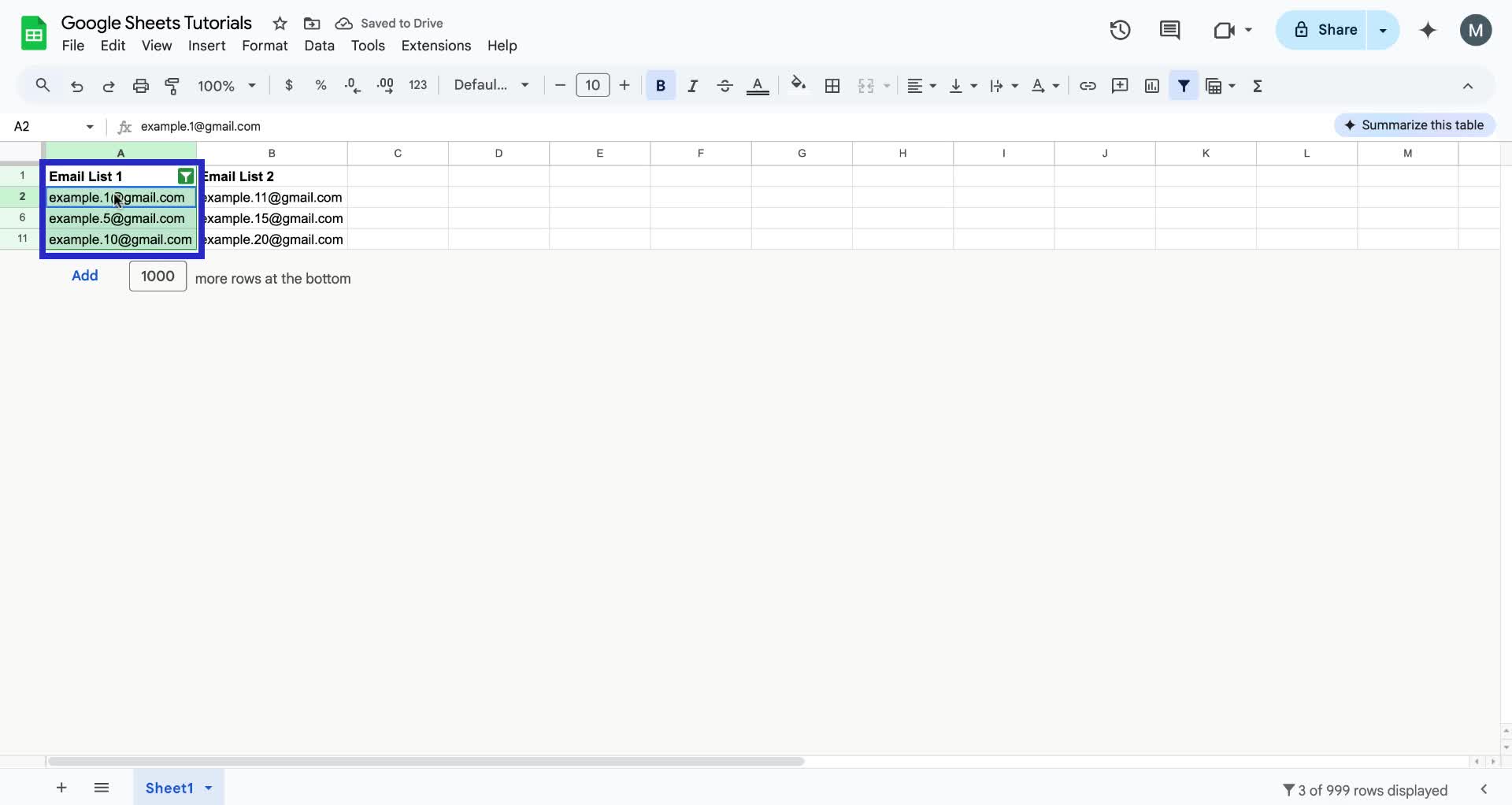Toggle italic formatting

click(692, 86)
